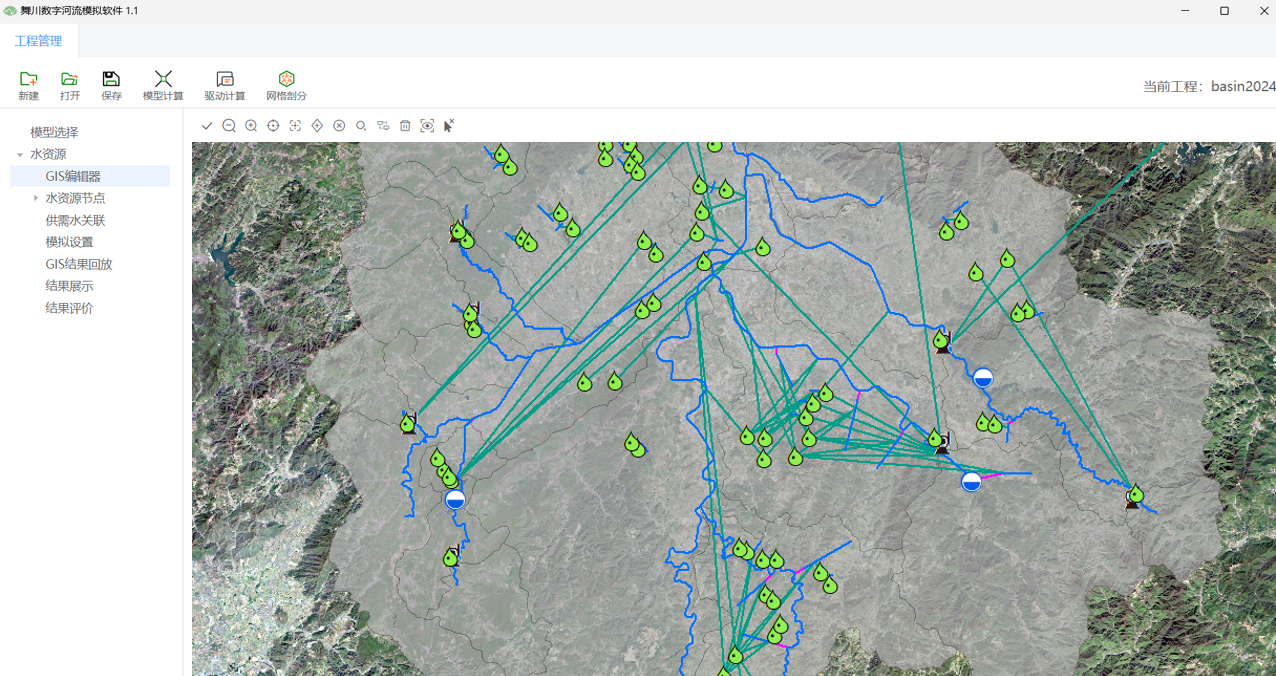1276x676 pixels.
Task: Click the app logo in the title bar
Action: pos(10,11)
